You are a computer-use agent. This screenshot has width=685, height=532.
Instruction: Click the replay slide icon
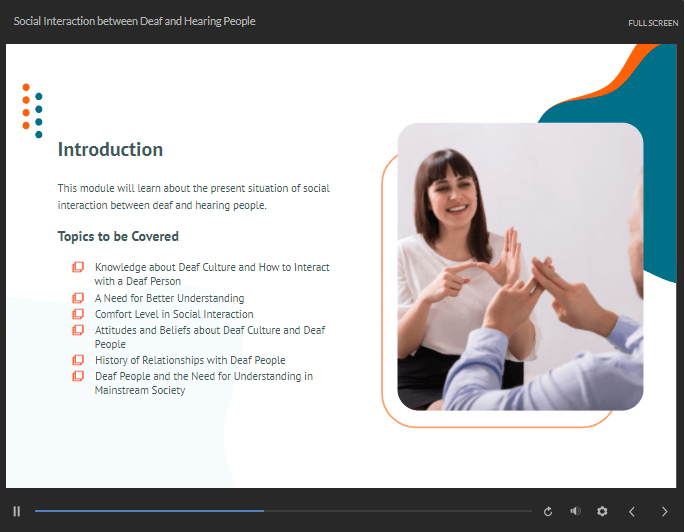point(548,511)
